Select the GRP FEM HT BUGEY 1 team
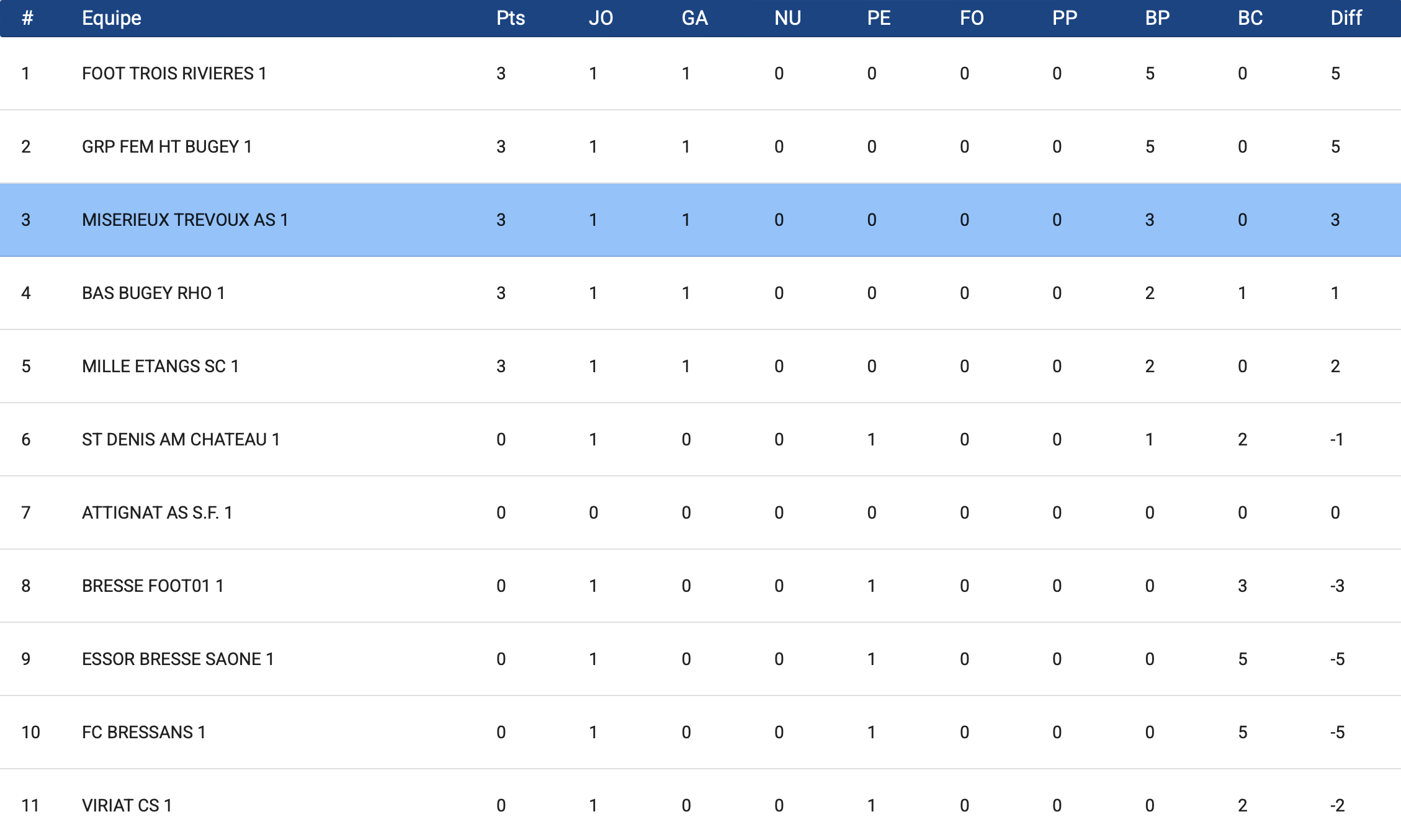 tap(166, 147)
